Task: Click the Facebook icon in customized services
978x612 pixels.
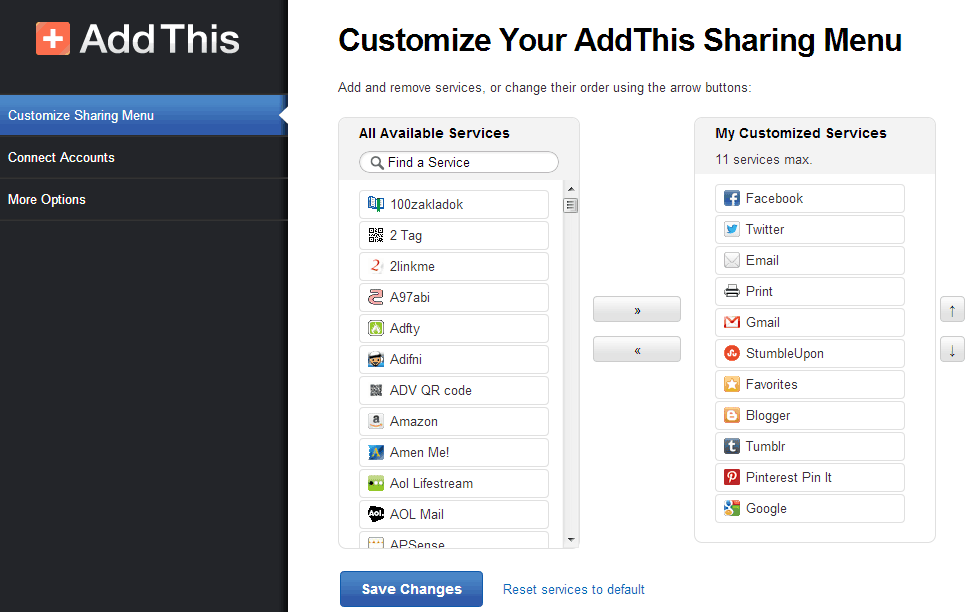Action: click(x=732, y=198)
